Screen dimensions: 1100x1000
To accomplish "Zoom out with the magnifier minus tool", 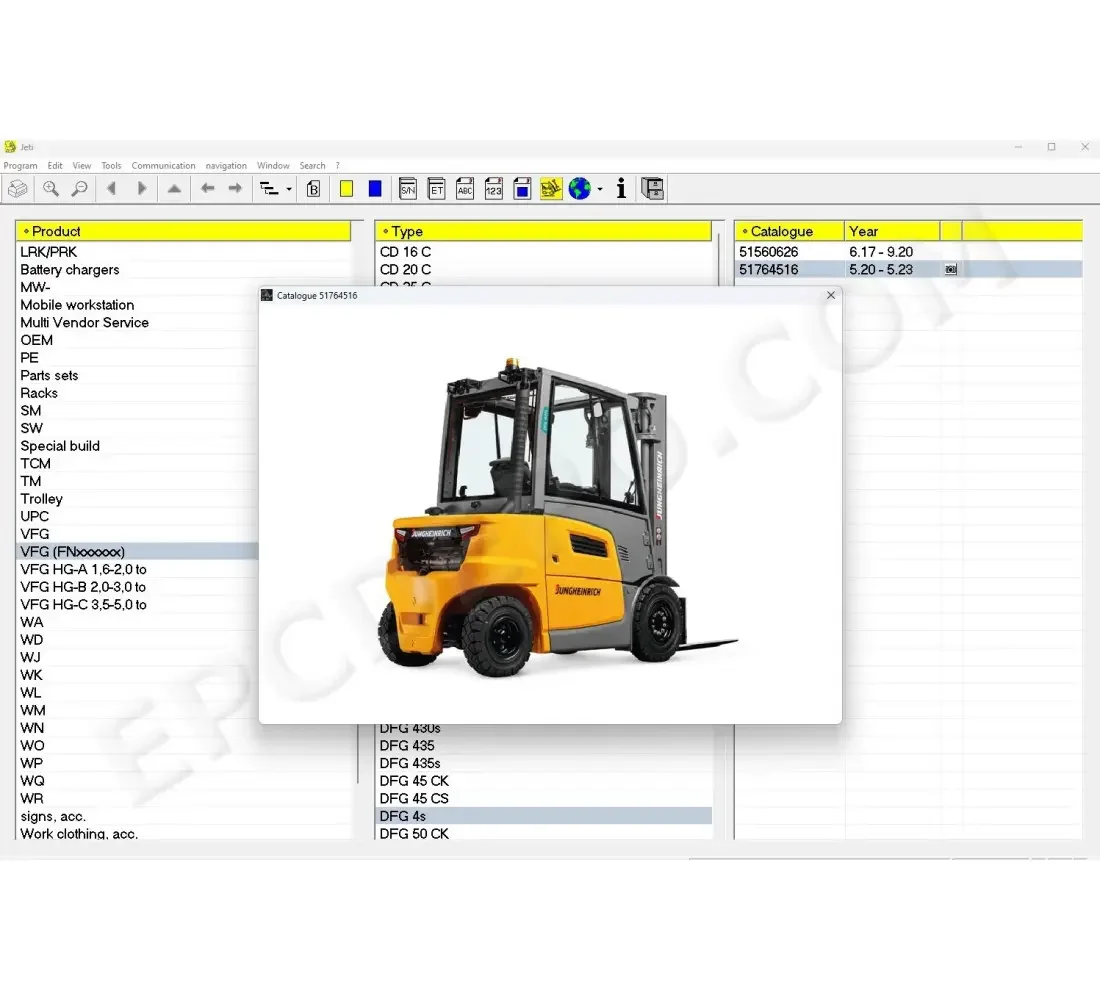I will (x=80, y=189).
